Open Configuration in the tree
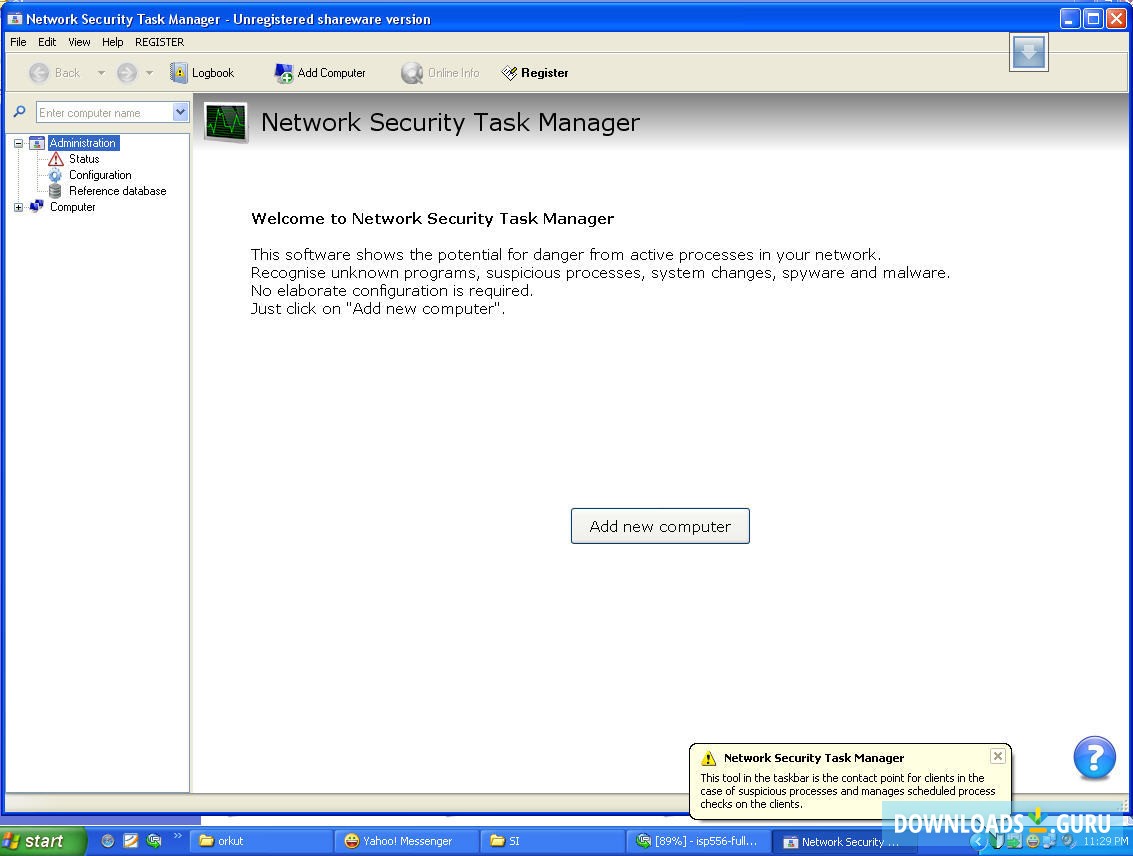Screen dimensions: 1133x856 point(100,175)
